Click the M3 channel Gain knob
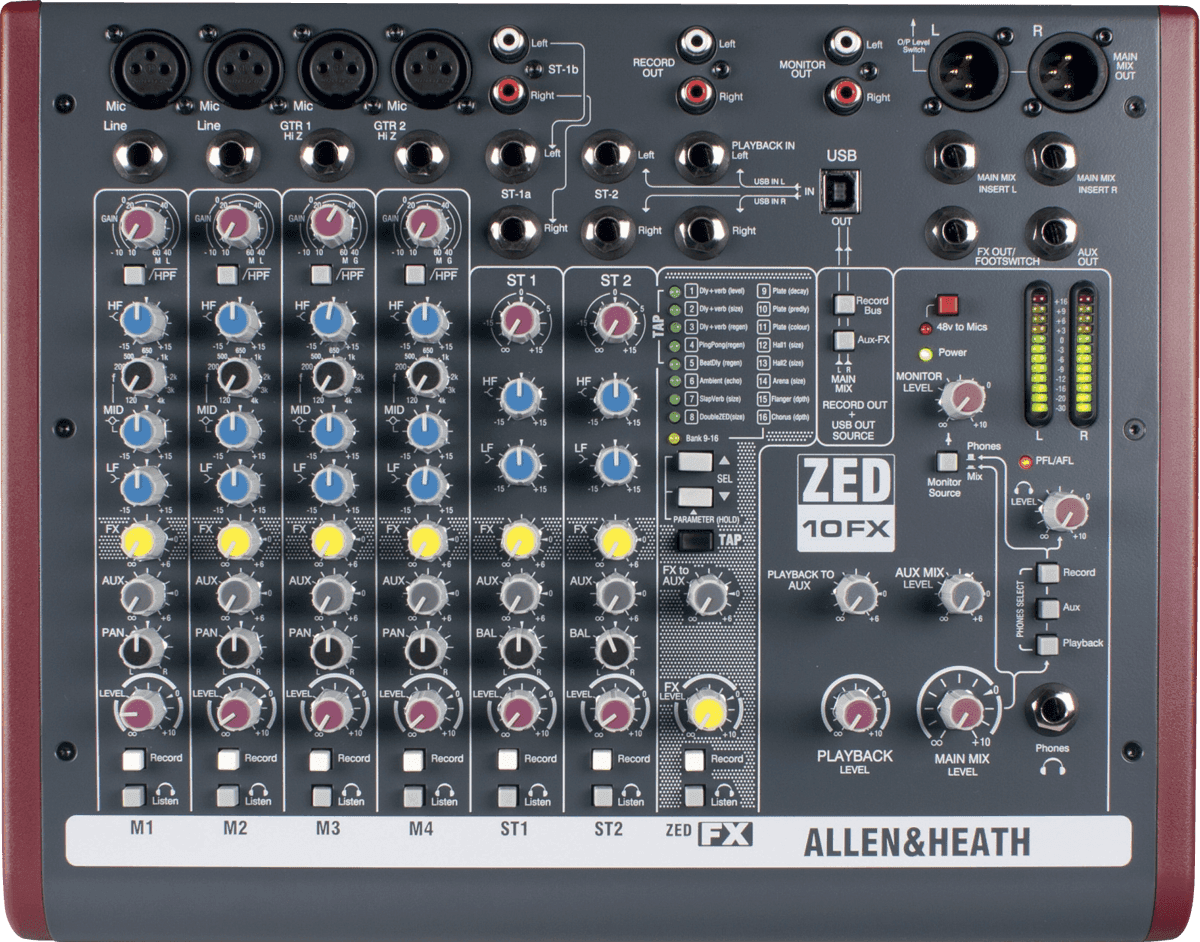 click(327, 223)
